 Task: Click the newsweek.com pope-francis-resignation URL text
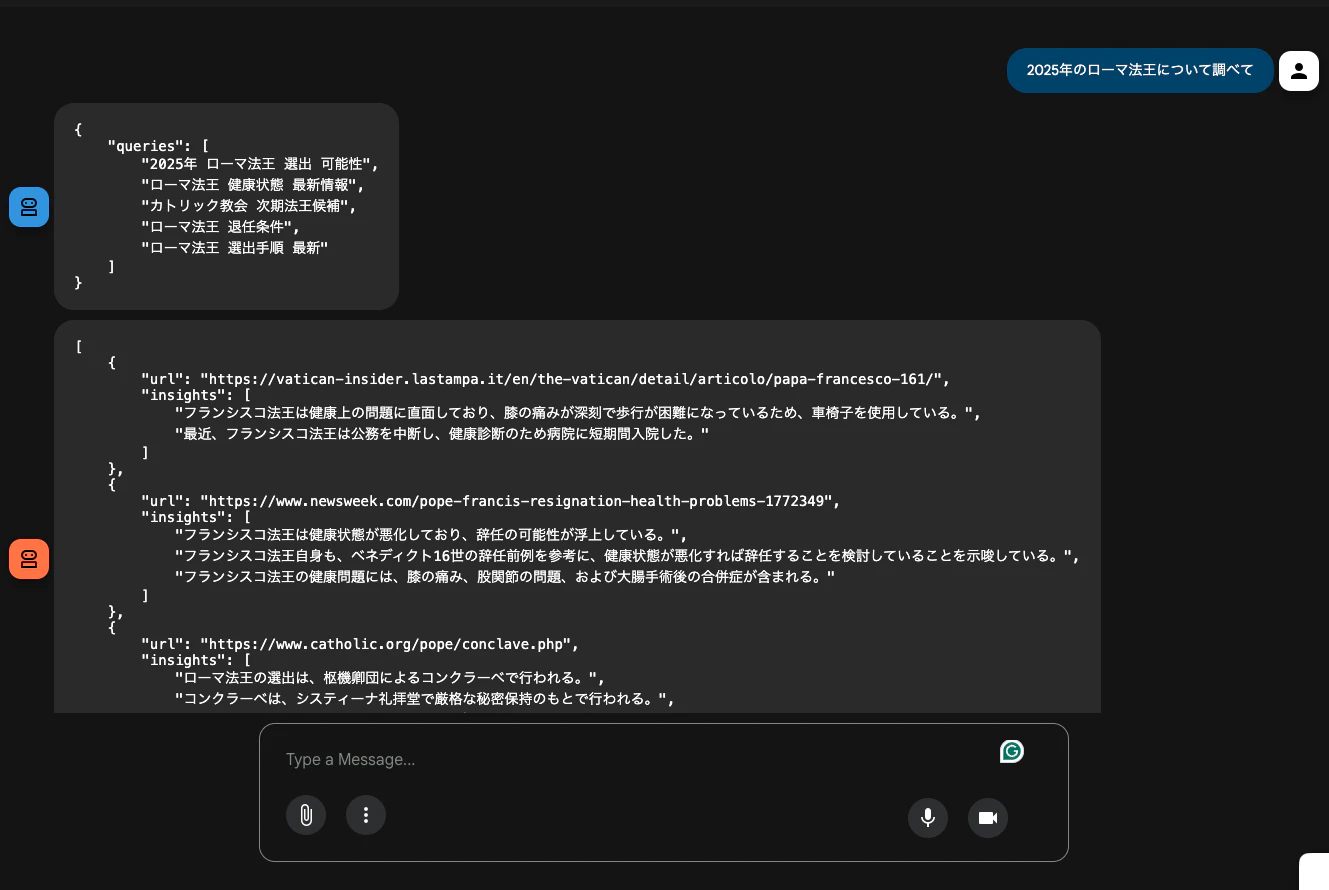point(516,501)
